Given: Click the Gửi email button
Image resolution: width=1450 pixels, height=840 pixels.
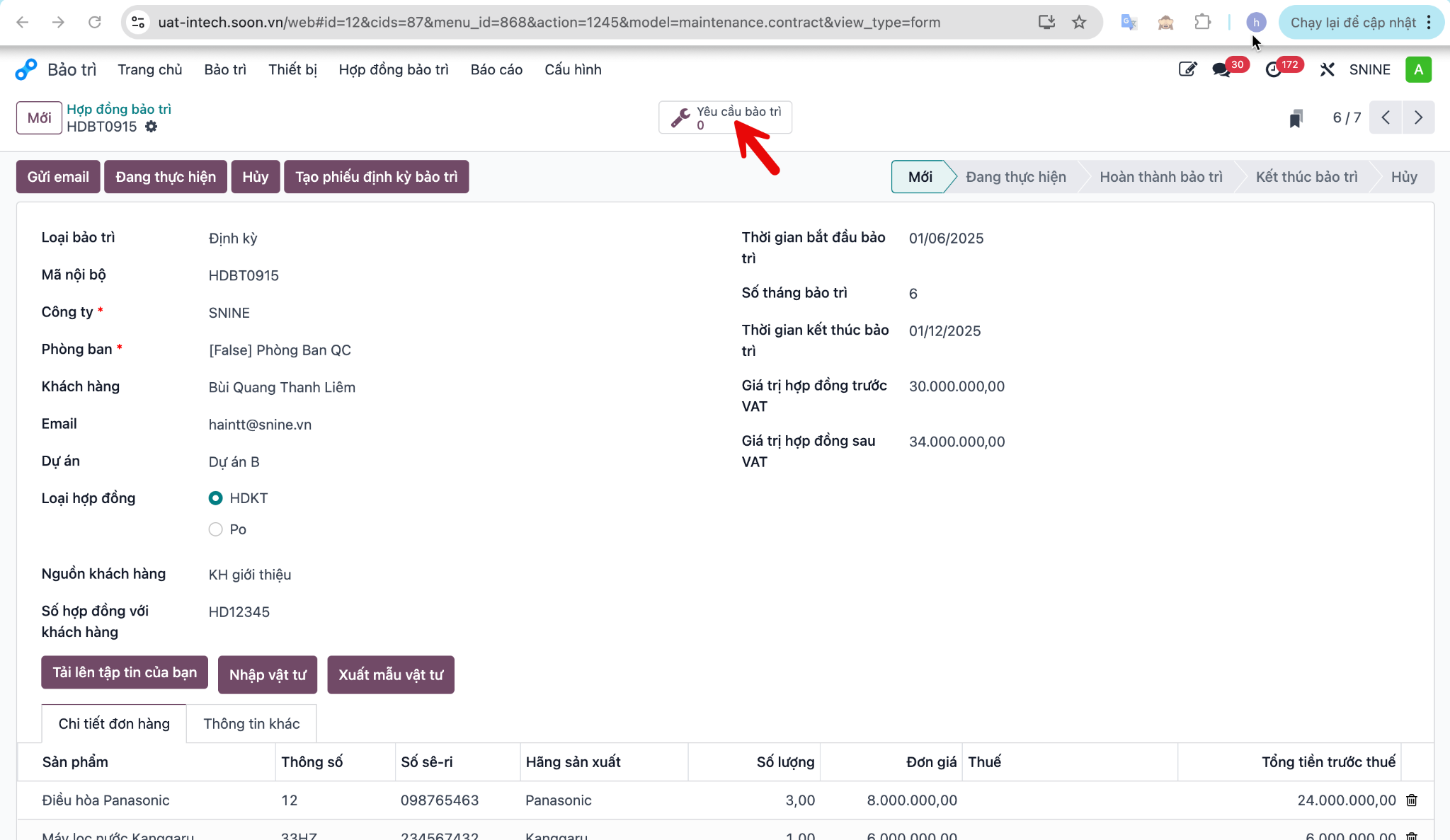Looking at the screenshot, I should 58,177.
